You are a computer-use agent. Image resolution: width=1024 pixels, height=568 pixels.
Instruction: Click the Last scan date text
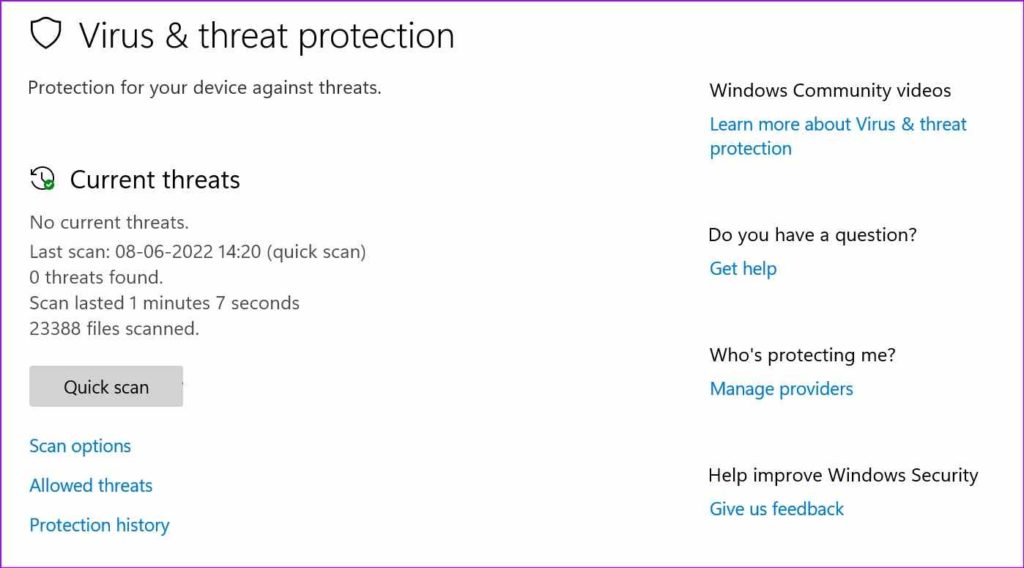pyautogui.click(x=197, y=252)
